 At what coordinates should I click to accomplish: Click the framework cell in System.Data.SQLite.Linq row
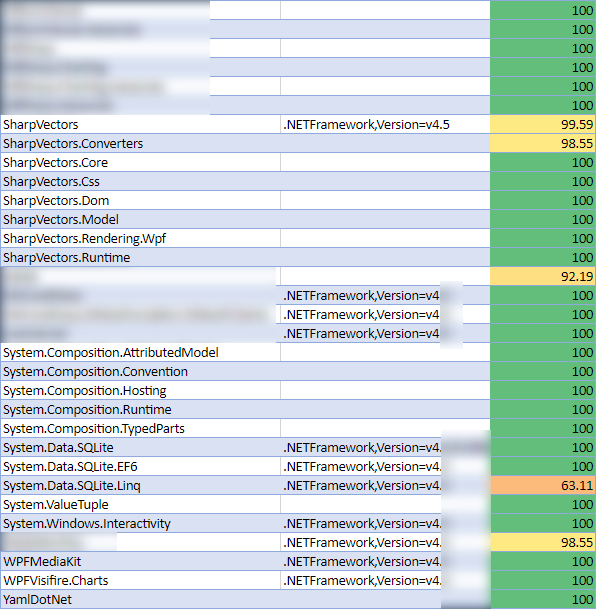pos(385,485)
